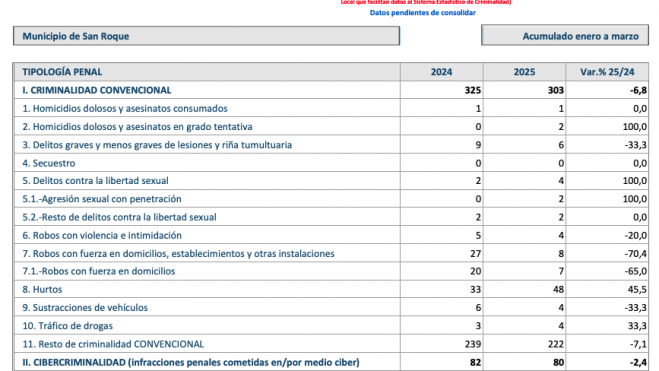Click 'Datos pendientes de consolidar' blue text
659x371 pixels.
coord(422,13)
